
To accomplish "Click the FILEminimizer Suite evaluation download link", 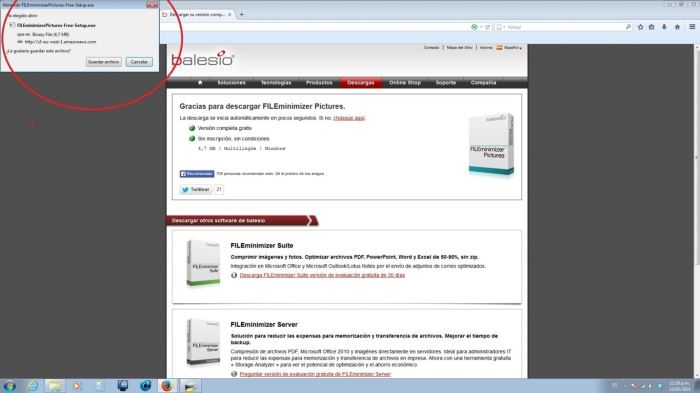I will click(322, 275).
